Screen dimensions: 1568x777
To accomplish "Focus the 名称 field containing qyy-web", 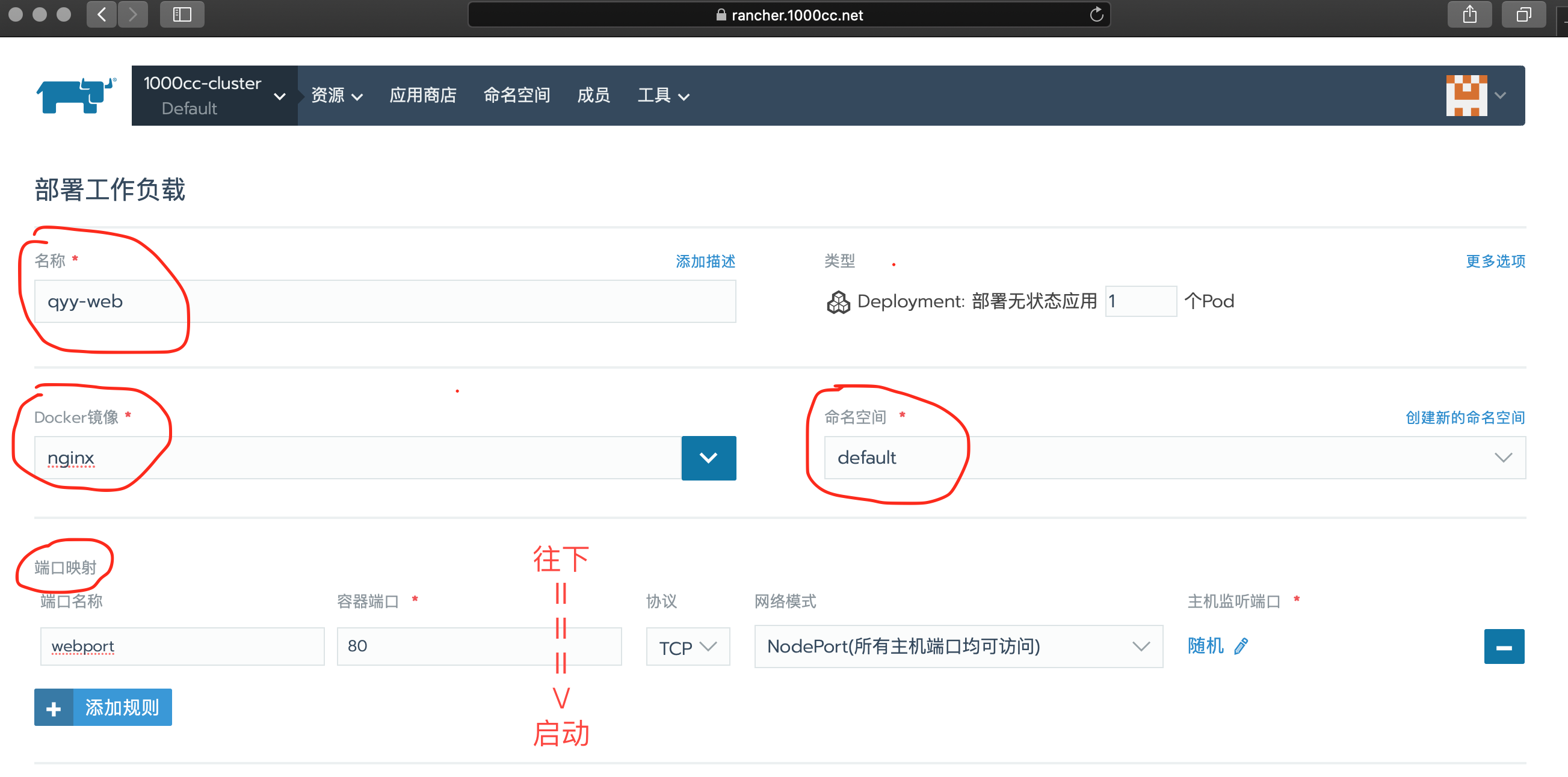I will 384,301.
